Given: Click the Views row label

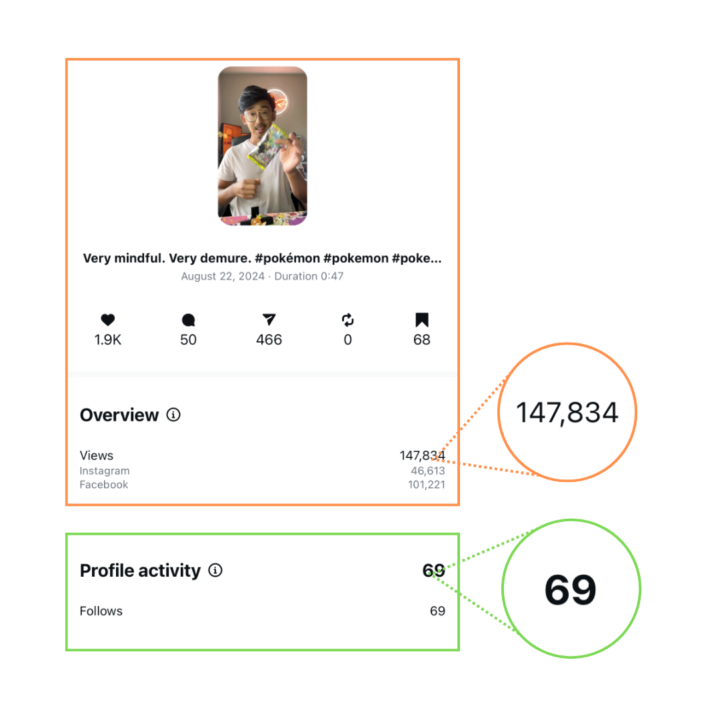Looking at the screenshot, I should (x=97, y=455).
